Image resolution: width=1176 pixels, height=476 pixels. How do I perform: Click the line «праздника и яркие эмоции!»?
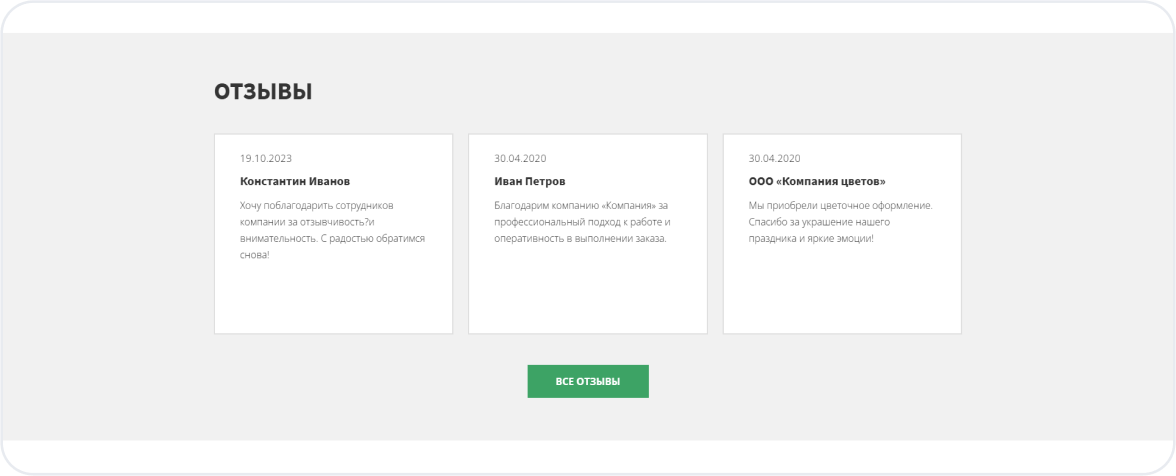tap(811, 239)
